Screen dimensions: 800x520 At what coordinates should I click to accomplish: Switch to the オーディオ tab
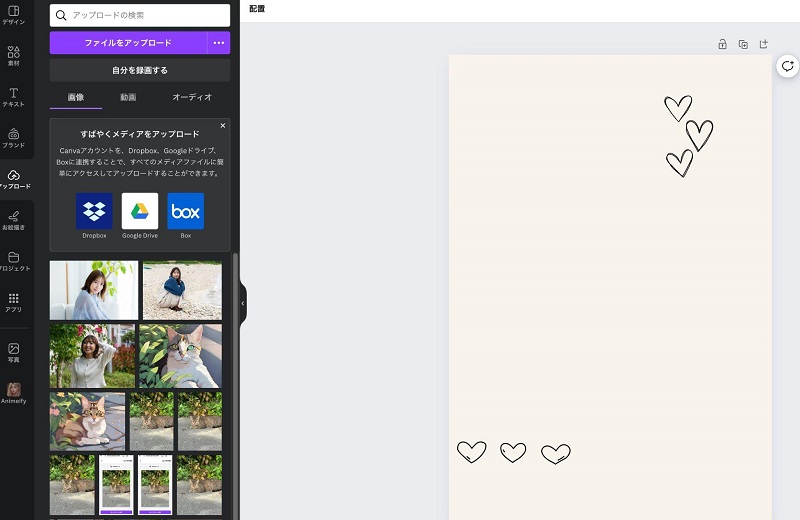pyautogui.click(x=192, y=97)
